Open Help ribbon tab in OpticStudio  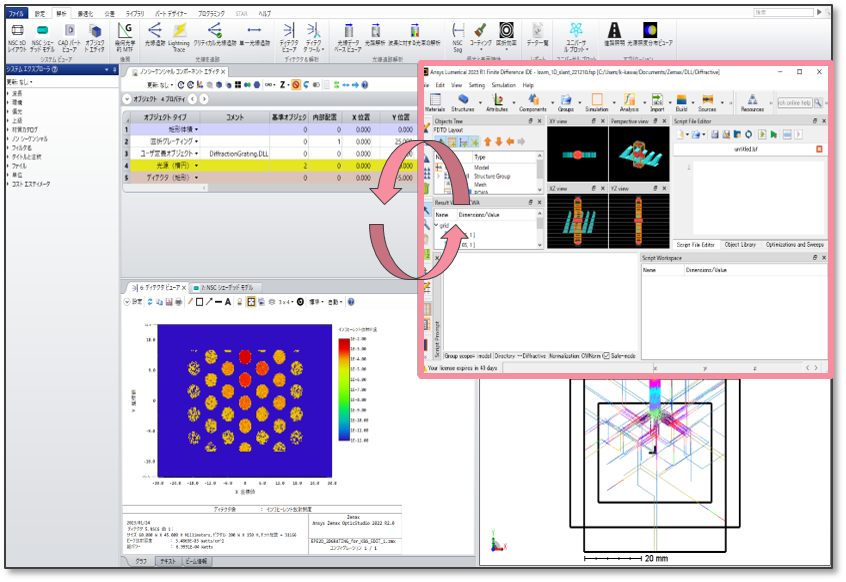(x=264, y=13)
